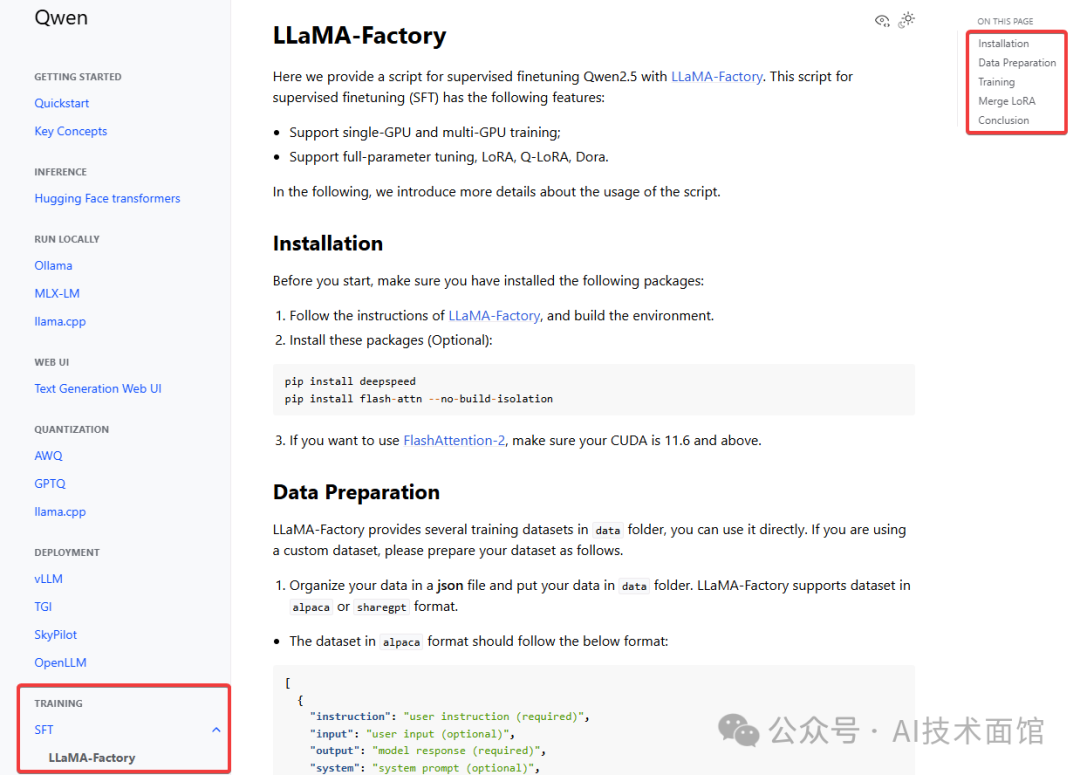Jump to Merge LoRA in page contents

click(1006, 101)
